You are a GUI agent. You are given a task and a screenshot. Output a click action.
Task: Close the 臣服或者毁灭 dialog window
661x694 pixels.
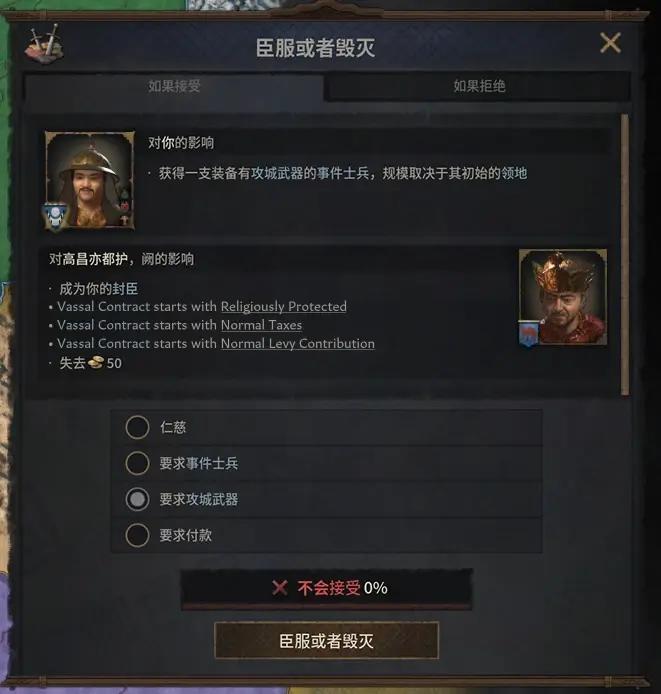610,43
